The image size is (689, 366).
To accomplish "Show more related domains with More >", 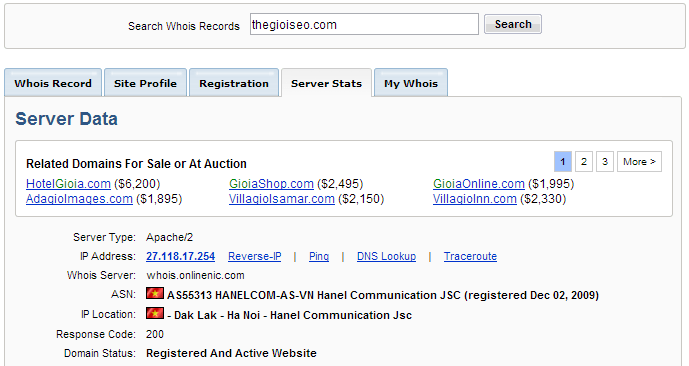I will click(x=639, y=162).
